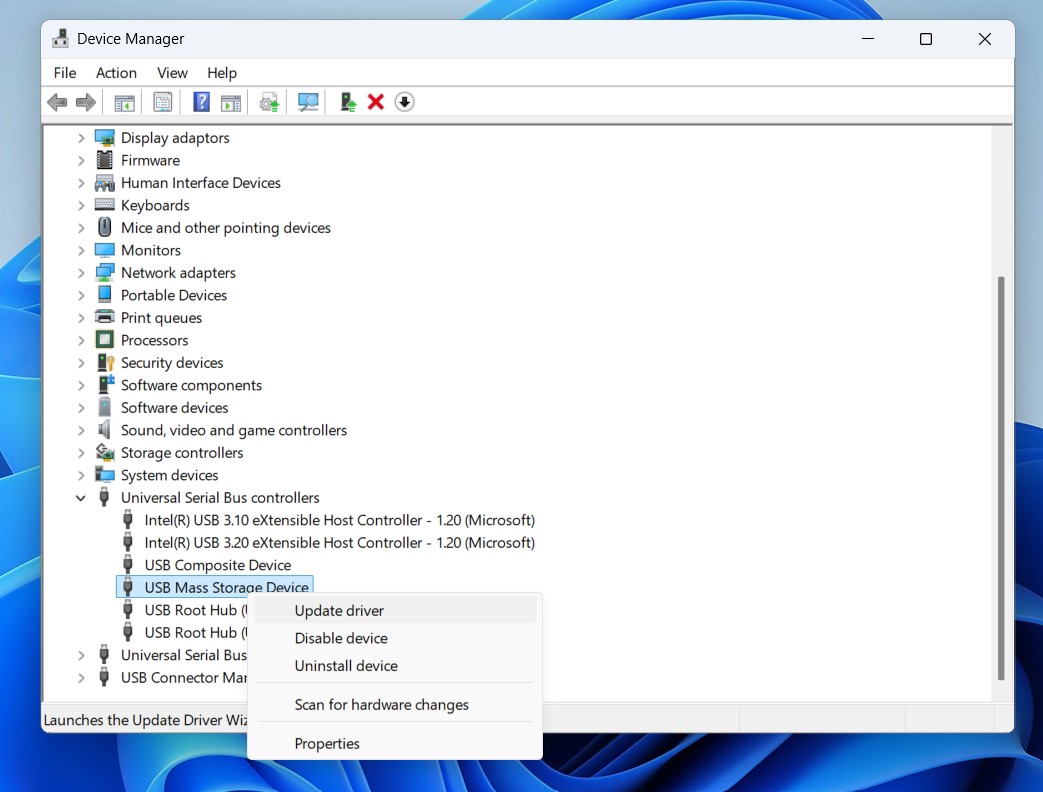This screenshot has height=792, width=1043.
Task: Select the USB Mass Storage Device row
Action: 215,586
